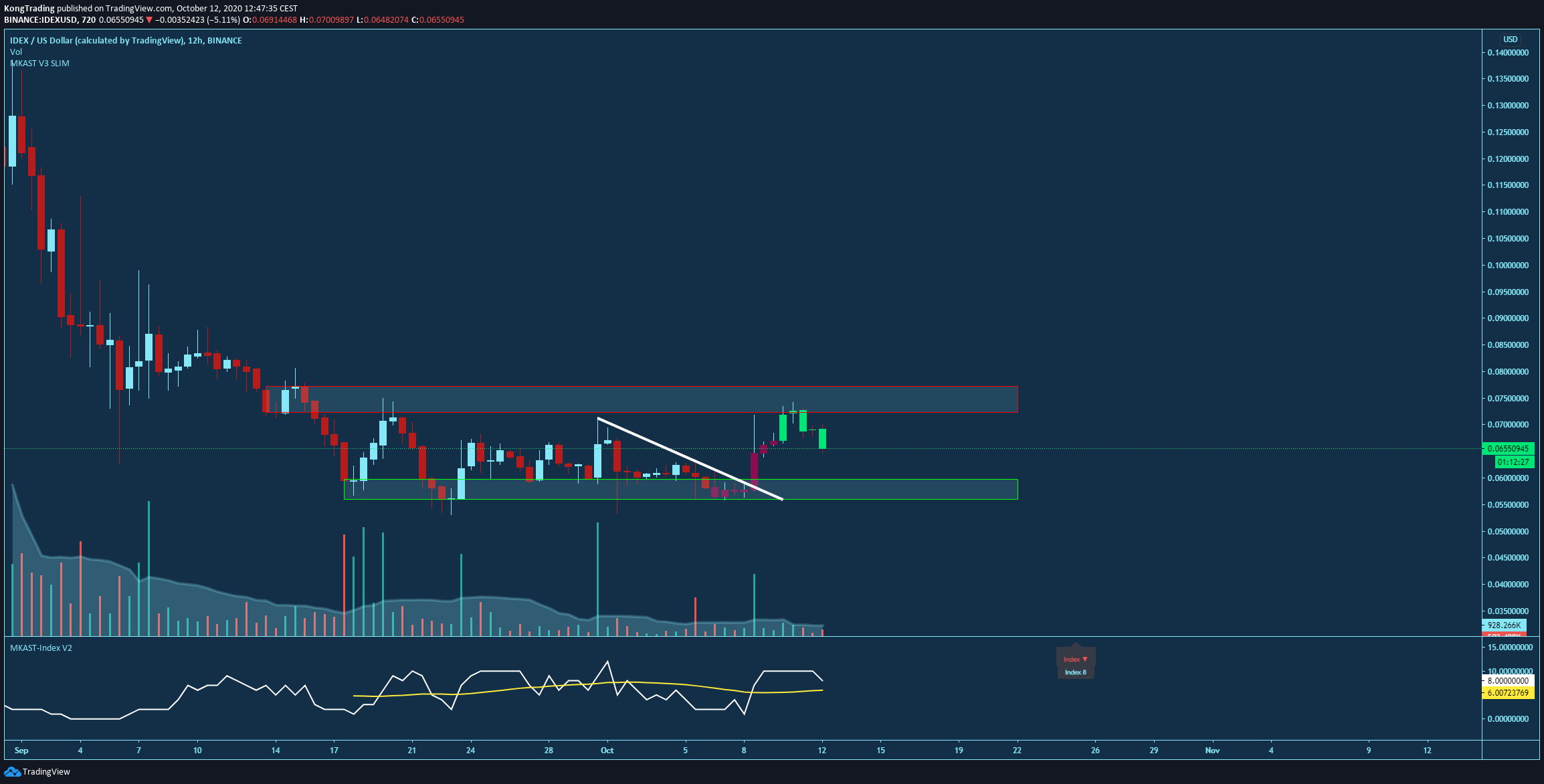Click the 14 date label on time axis
This screenshot has height=784, width=1544.
tap(276, 751)
